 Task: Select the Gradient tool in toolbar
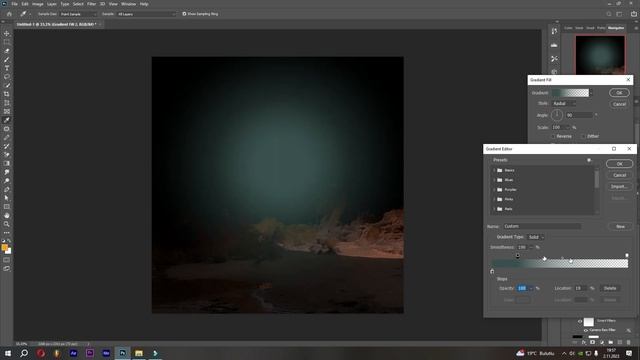[x=7, y=163]
